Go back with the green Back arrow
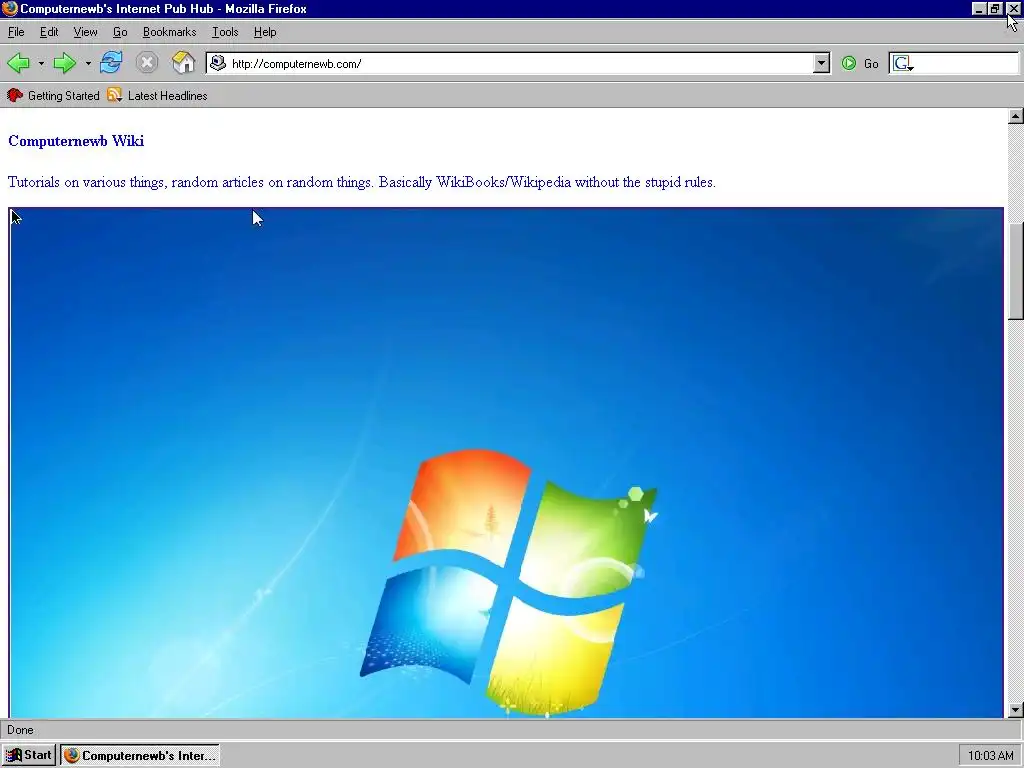1024x768 pixels. point(18,63)
